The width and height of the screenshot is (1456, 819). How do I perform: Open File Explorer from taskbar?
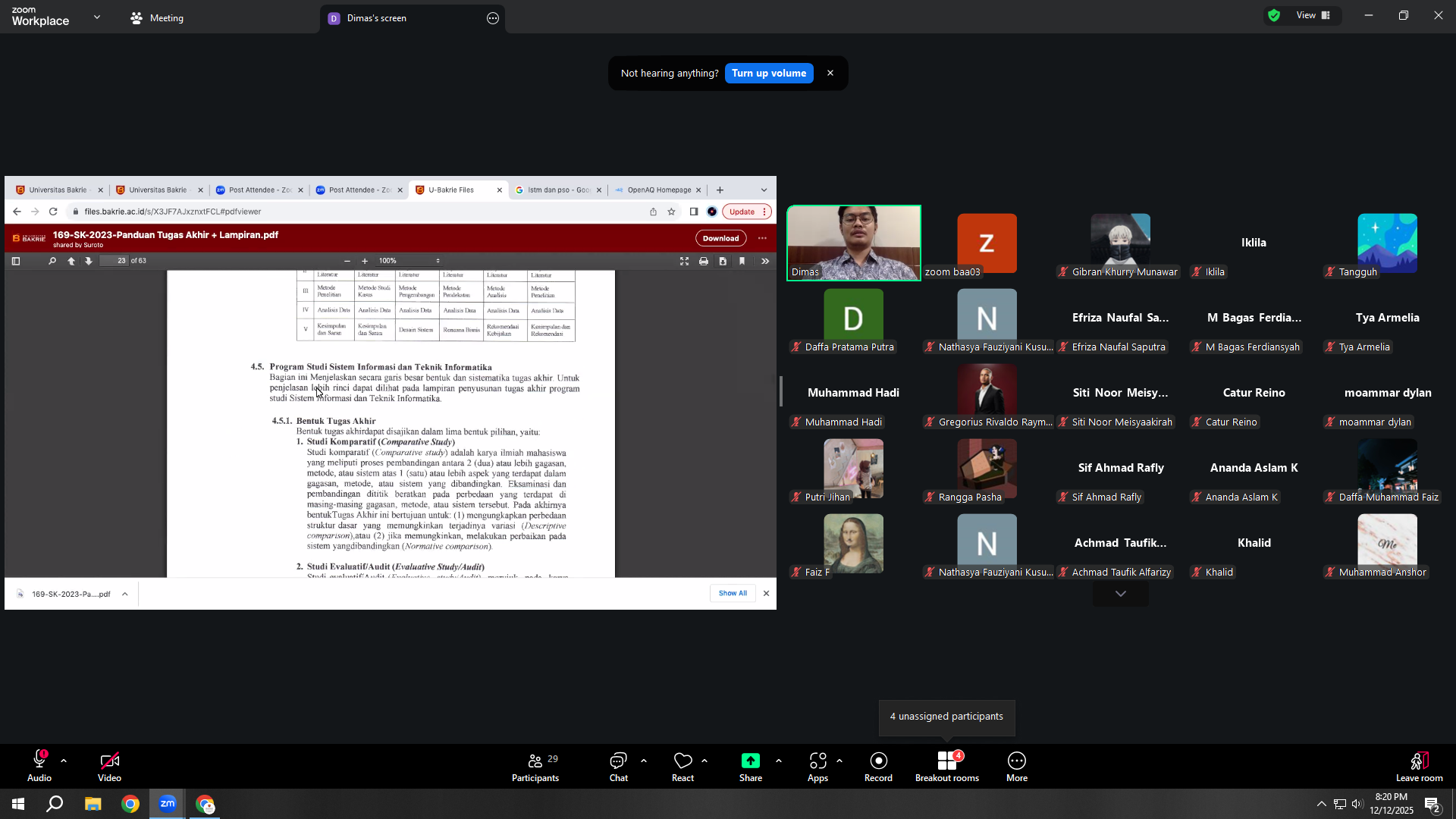click(x=93, y=804)
